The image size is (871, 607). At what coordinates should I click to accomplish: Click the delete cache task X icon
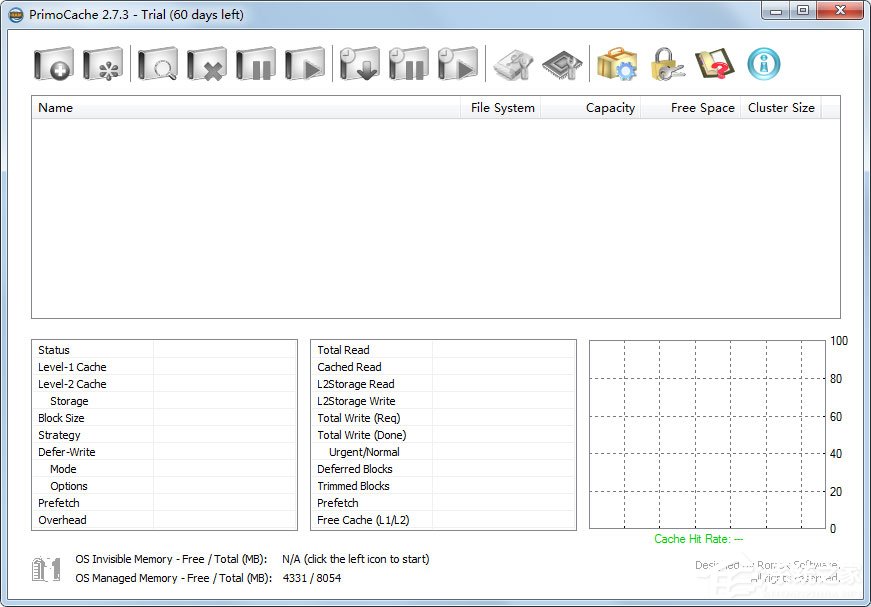point(207,65)
